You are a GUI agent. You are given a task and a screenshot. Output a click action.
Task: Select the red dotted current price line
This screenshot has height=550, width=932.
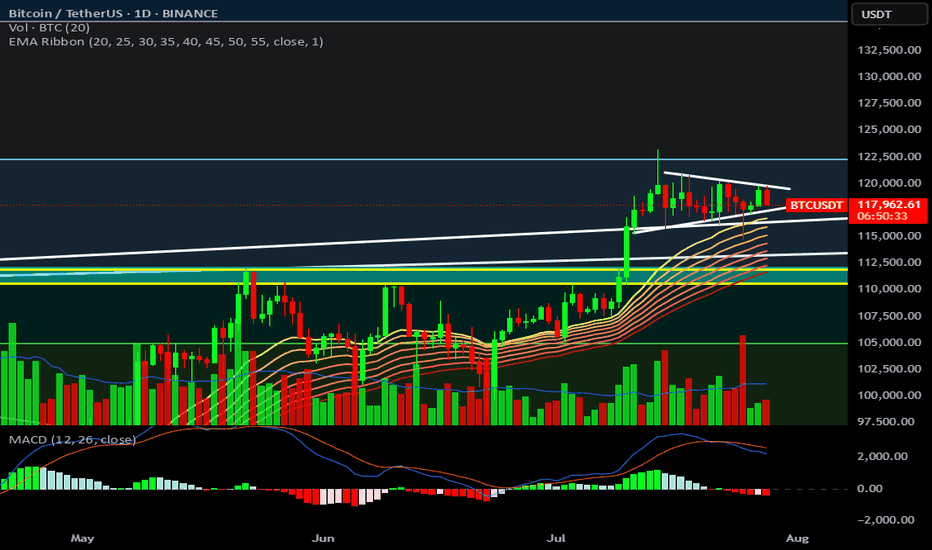[x=392, y=205]
